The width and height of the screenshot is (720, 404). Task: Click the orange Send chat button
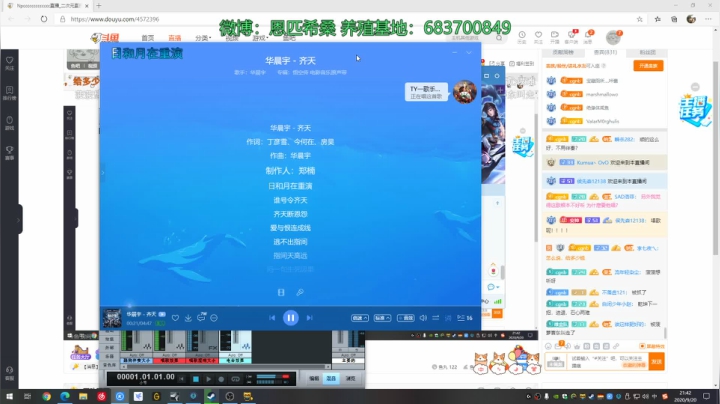(657, 362)
